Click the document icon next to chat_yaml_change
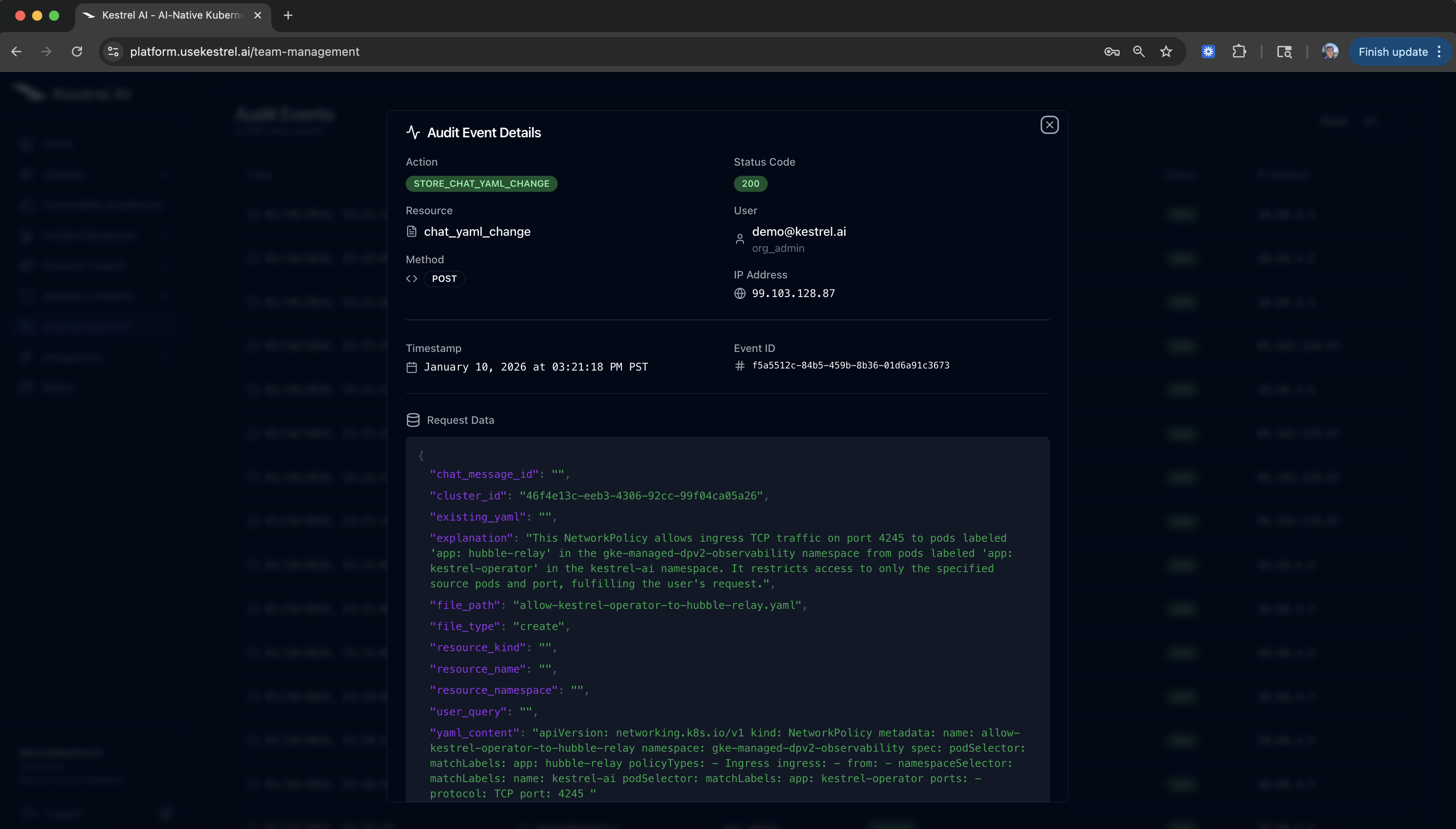This screenshot has width=1456, height=829. (x=412, y=231)
